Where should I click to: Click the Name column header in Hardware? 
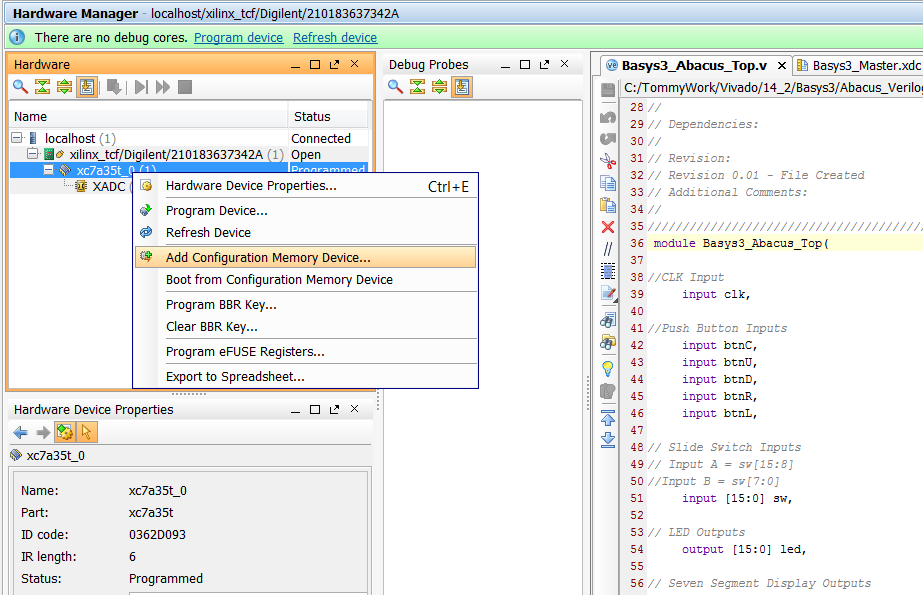148,117
